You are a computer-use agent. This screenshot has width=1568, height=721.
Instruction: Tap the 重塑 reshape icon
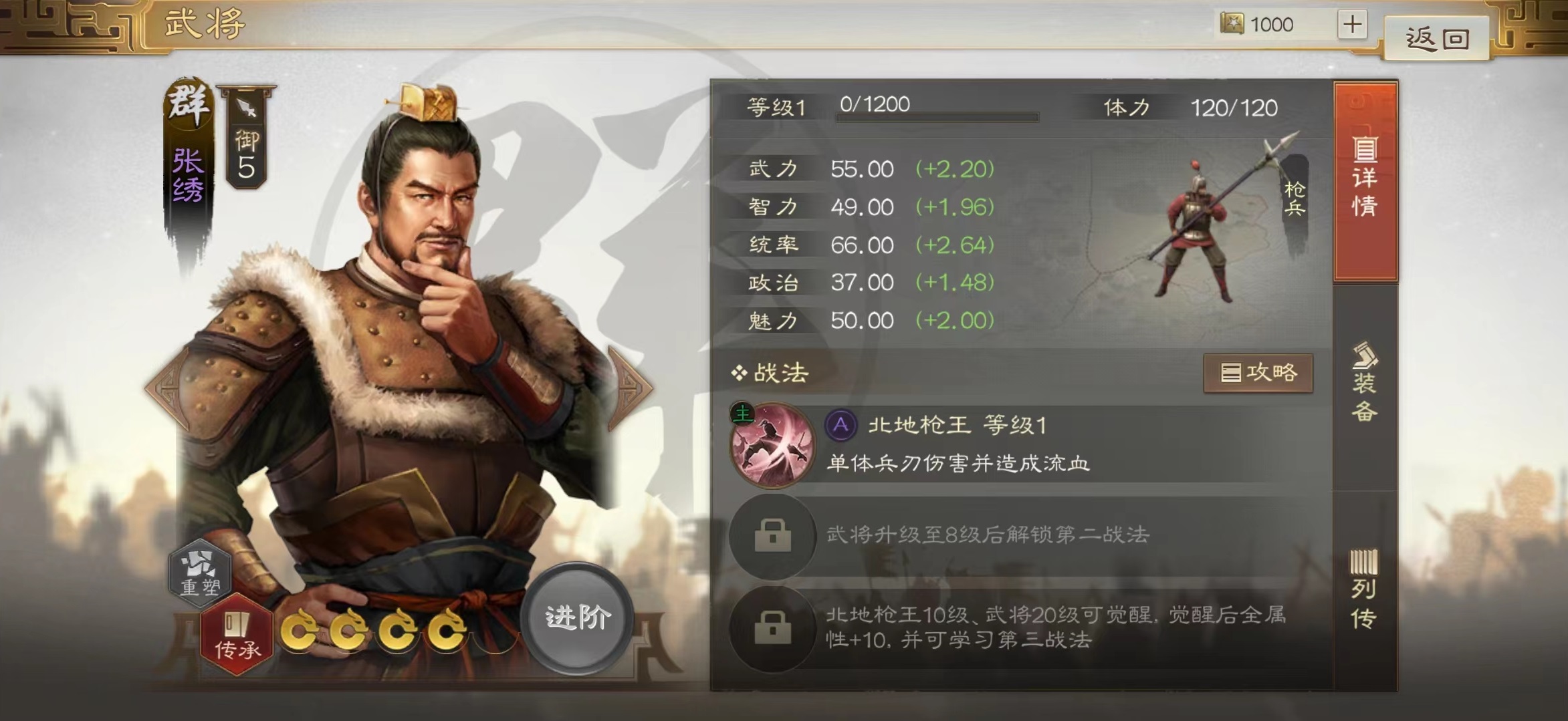pyautogui.click(x=200, y=572)
